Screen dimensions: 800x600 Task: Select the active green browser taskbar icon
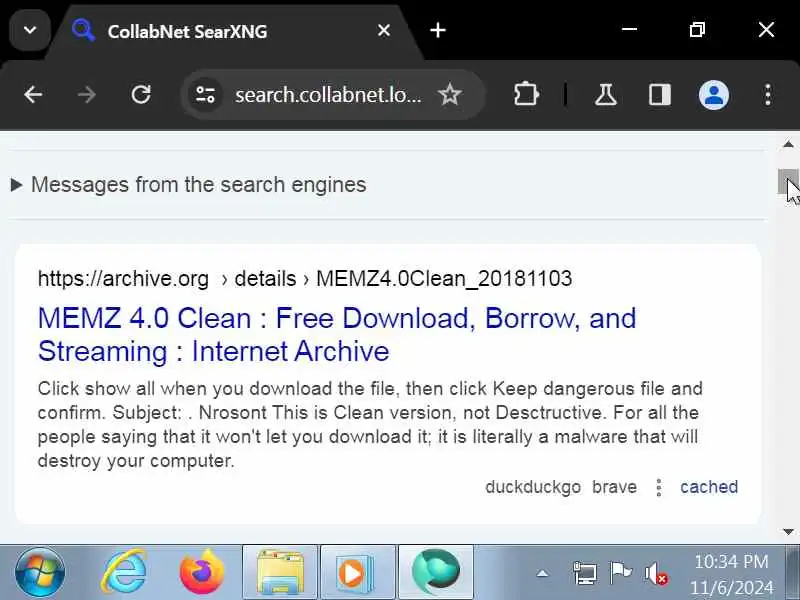tap(435, 572)
